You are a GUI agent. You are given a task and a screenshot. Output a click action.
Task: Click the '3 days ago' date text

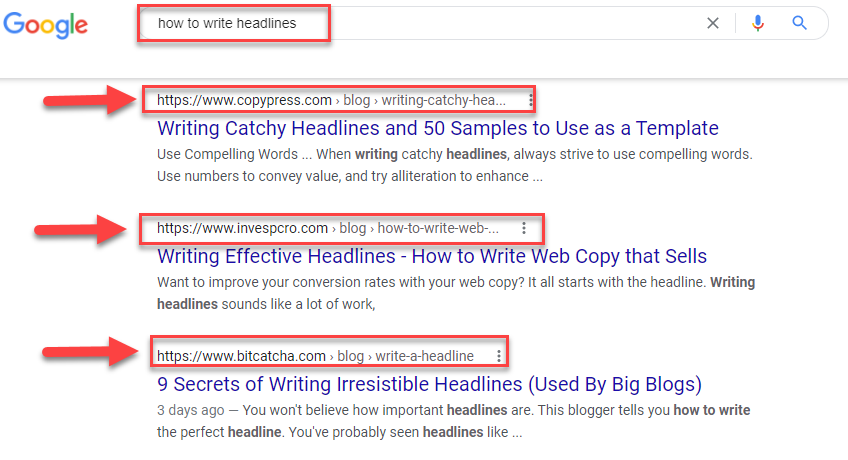[x=190, y=410]
